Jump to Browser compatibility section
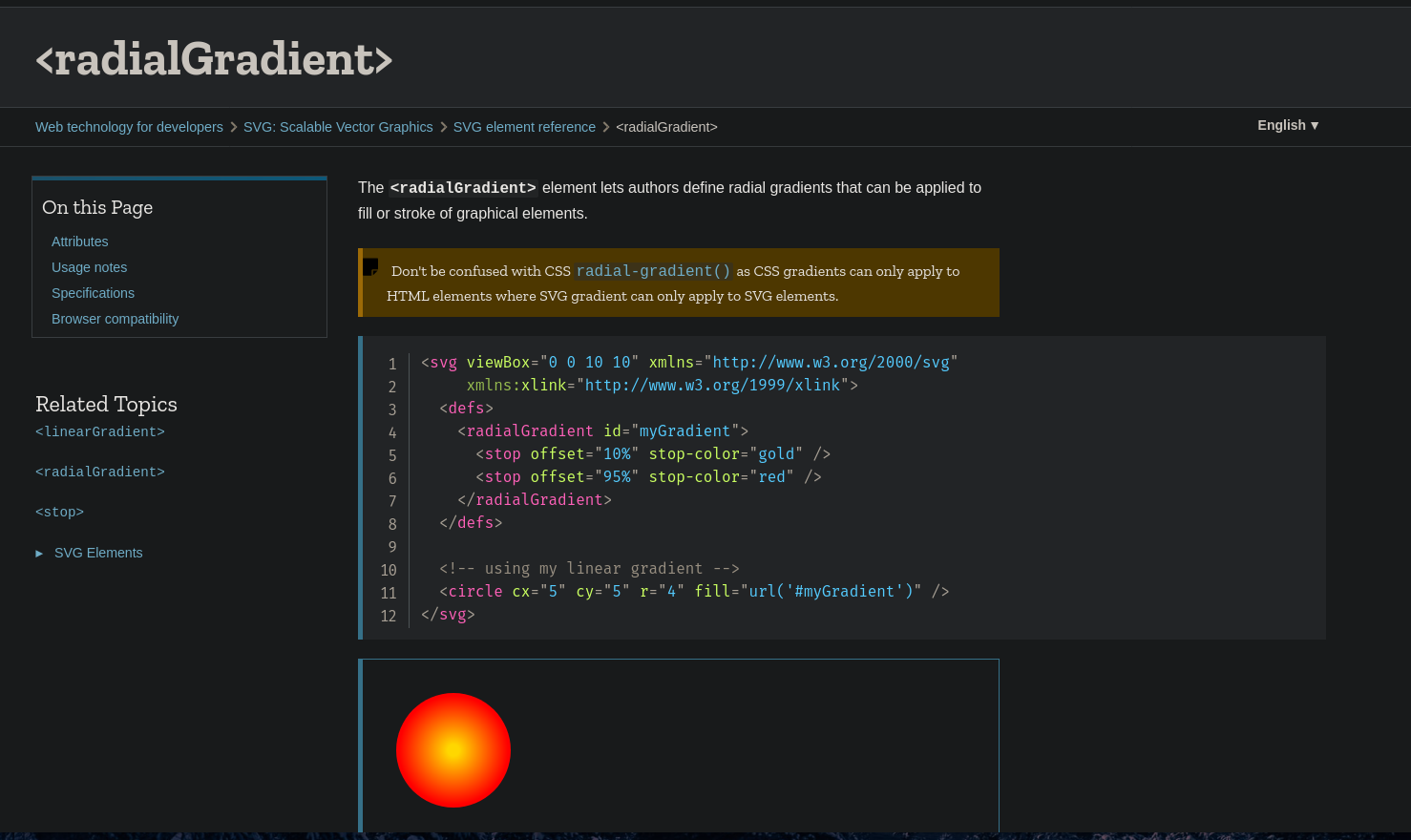 (115, 319)
